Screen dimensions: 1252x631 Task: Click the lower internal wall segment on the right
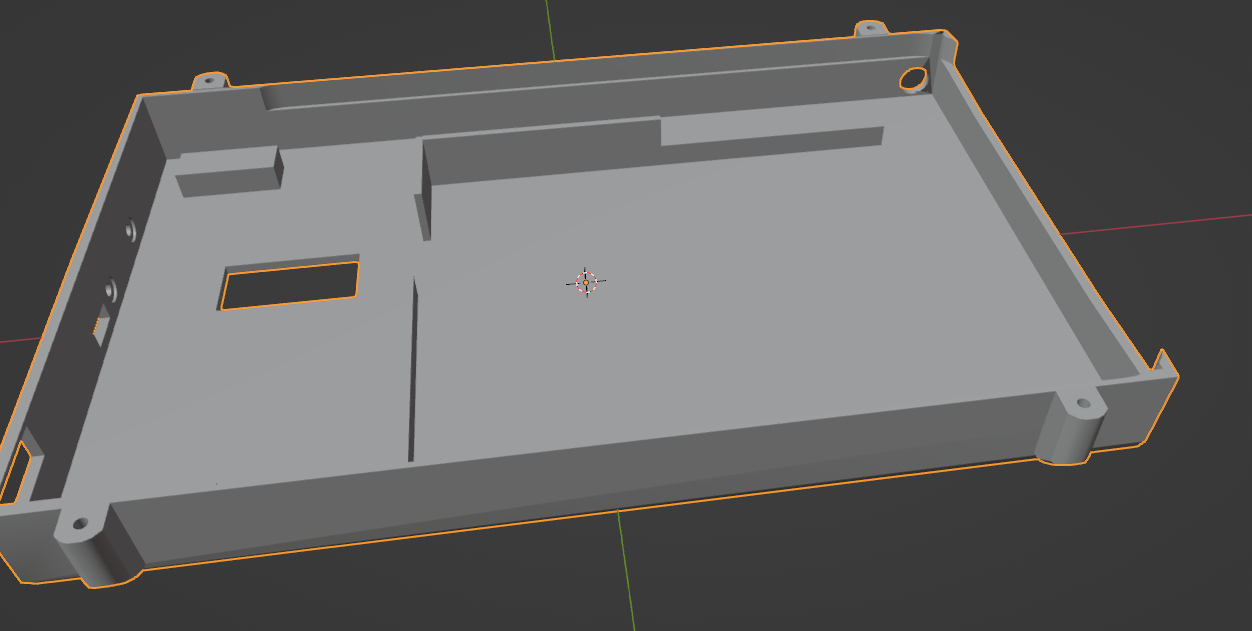(x=770, y=137)
